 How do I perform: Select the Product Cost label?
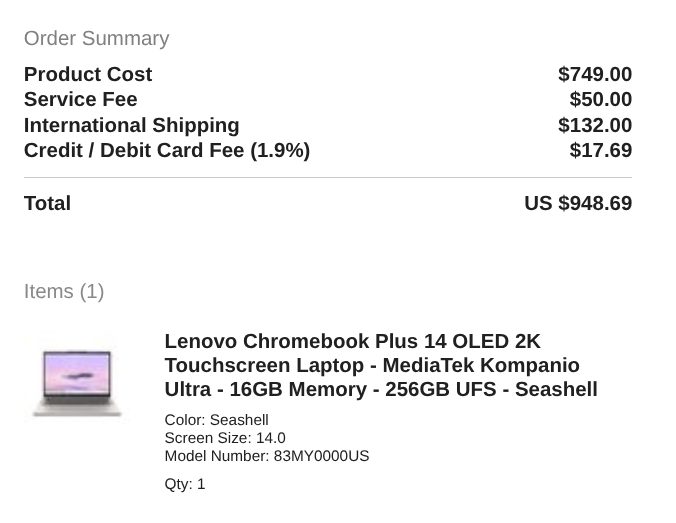click(x=88, y=74)
